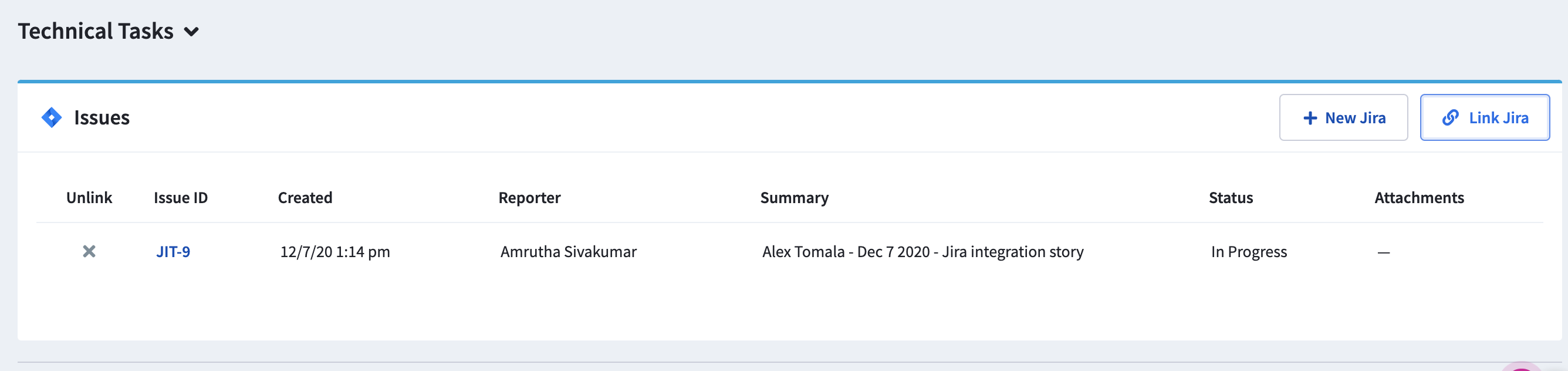Click the Issues panel title
This screenshot has width=1568, height=371.
[x=102, y=117]
